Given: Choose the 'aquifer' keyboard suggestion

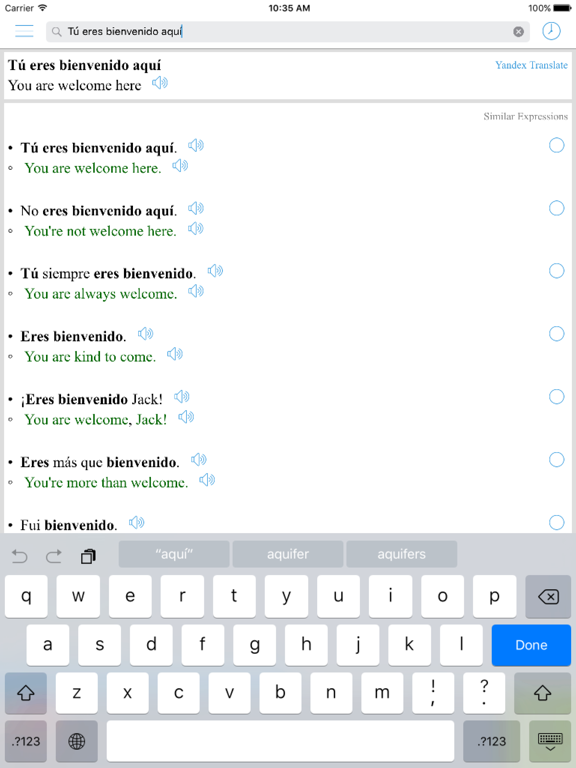Looking at the screenshot, I should [x=288, y=554].
